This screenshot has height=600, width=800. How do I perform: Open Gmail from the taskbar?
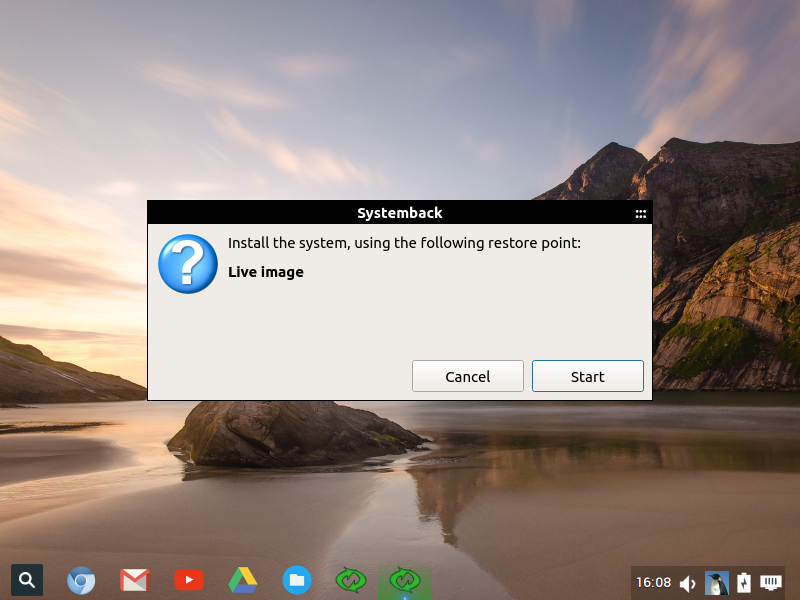pyautogui.click(x=135, y=580)
